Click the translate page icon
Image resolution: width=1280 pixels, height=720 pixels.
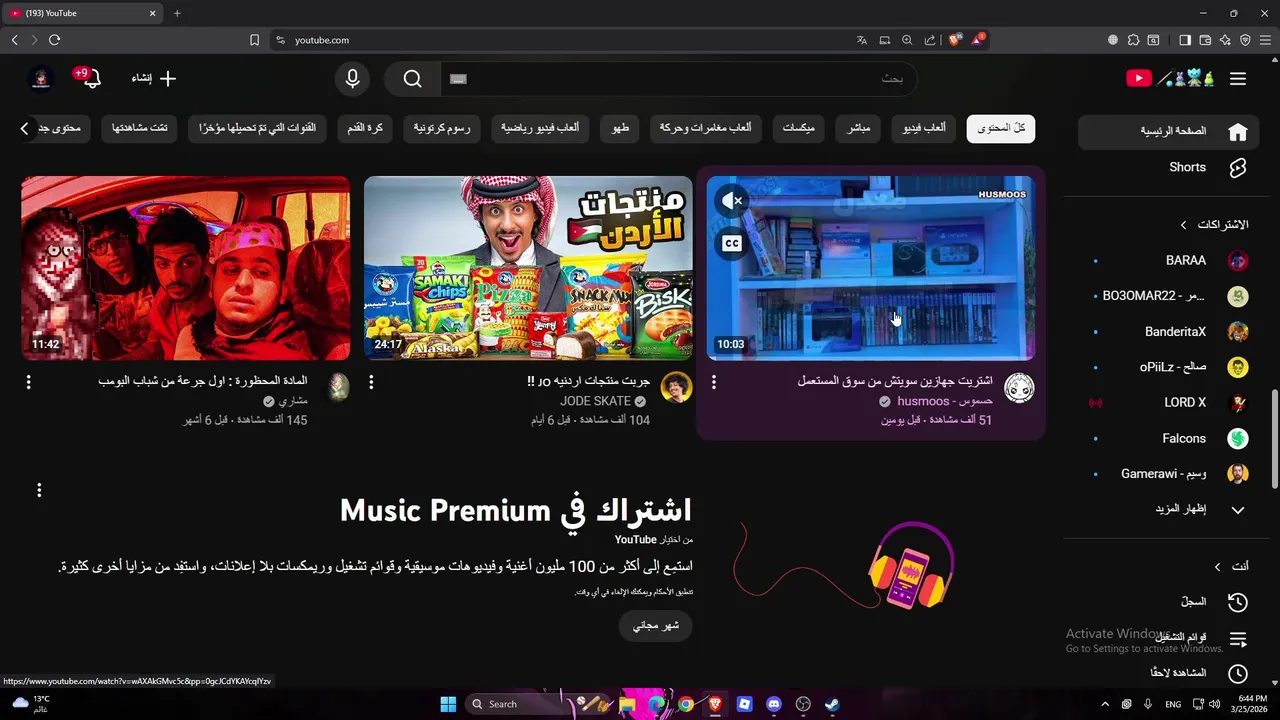tap(861, 40)
